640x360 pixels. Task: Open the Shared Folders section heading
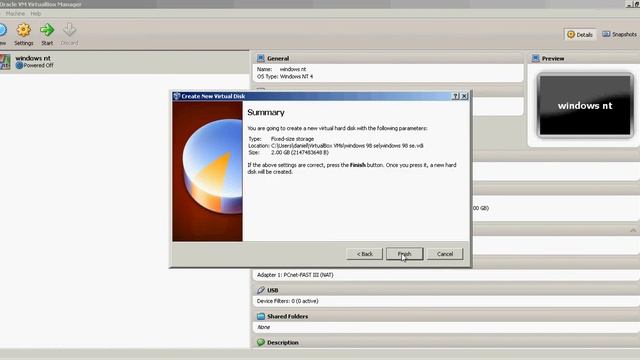pyautogui.click(x=287, y=316)
